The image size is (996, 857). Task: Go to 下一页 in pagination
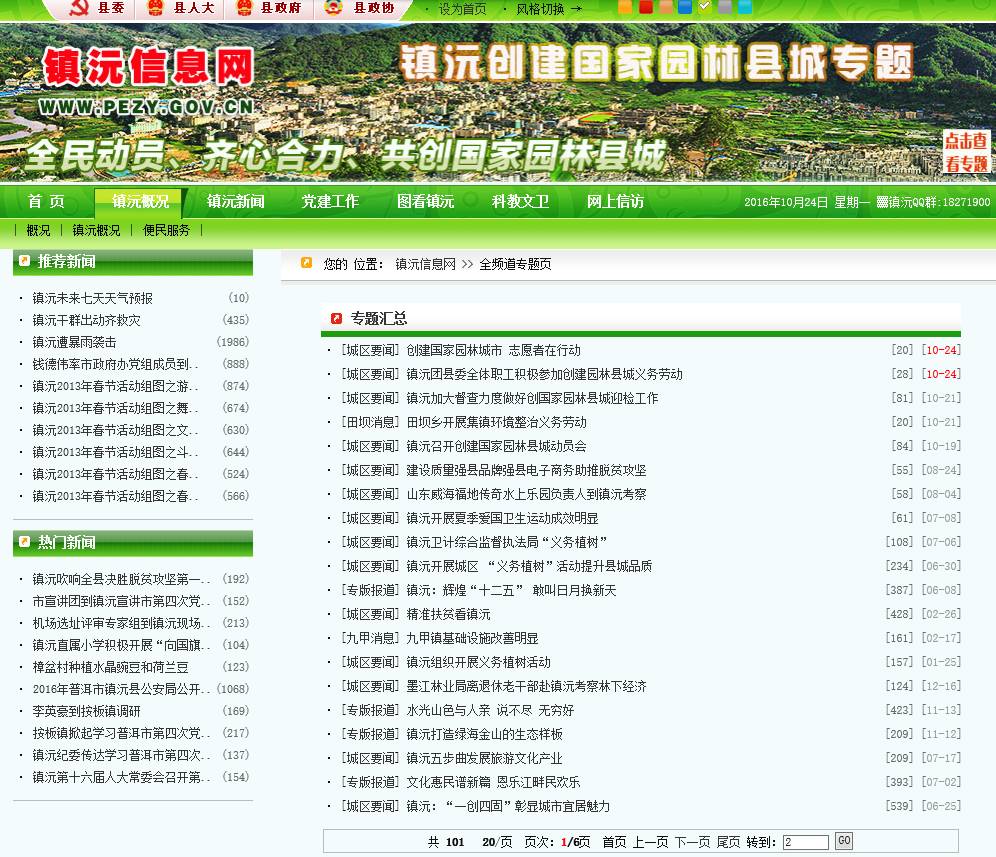692,842
